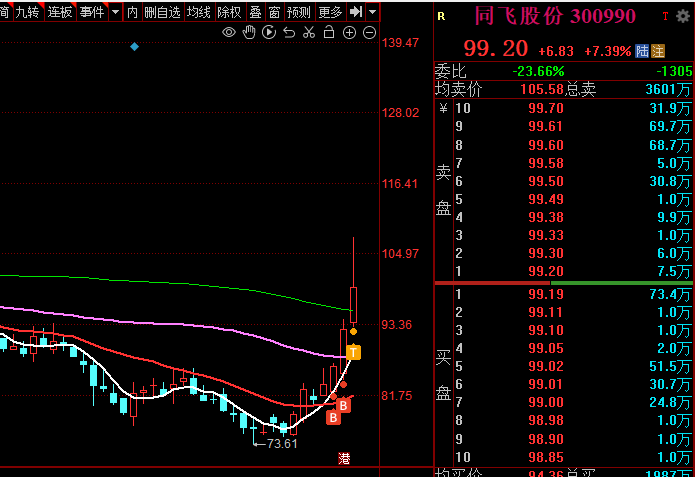Open settings gear beside stock title
The height and width of the screenshot is (477, 695).
[683, 17]
